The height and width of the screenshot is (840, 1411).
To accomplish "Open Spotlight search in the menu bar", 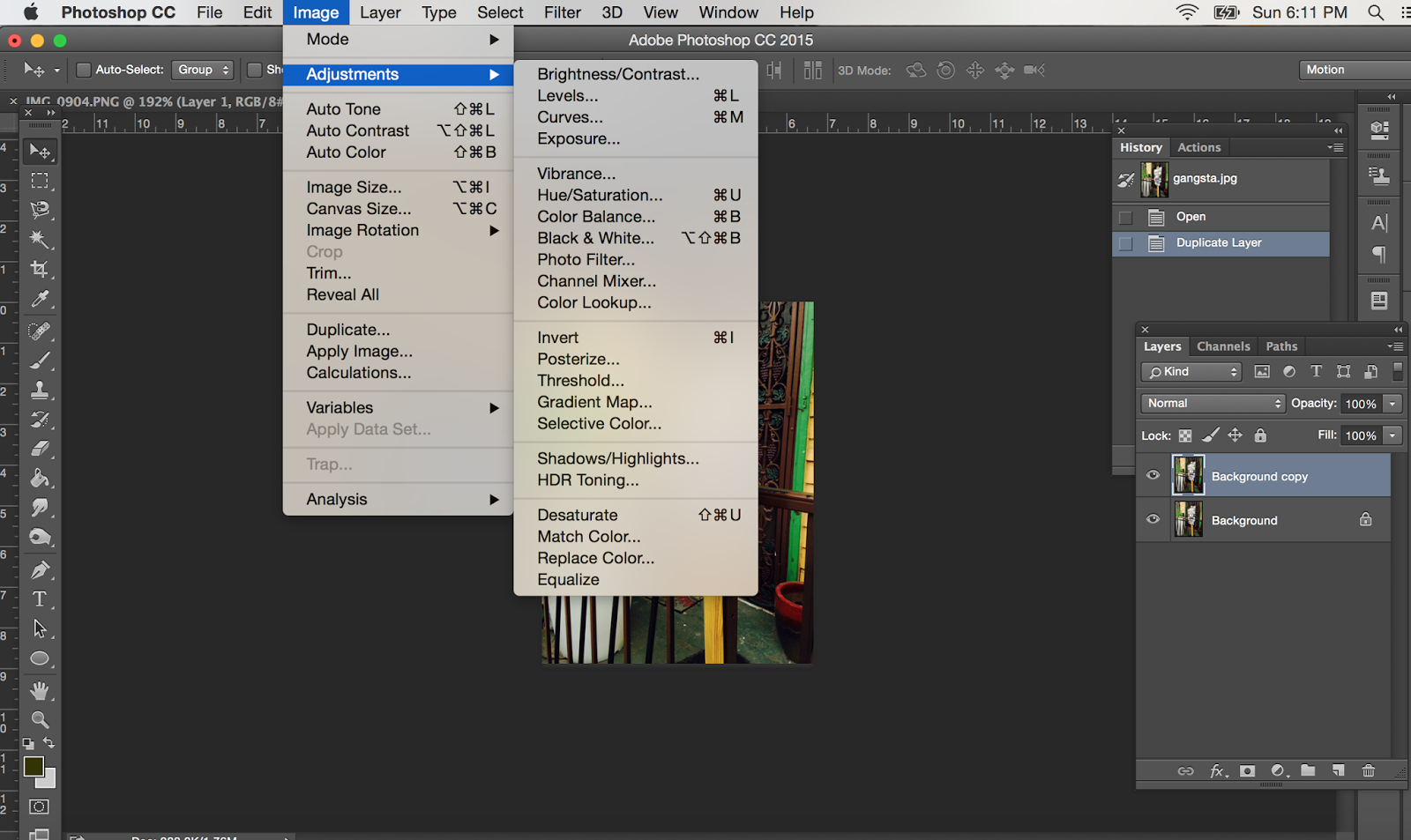I will point(1375,12).
